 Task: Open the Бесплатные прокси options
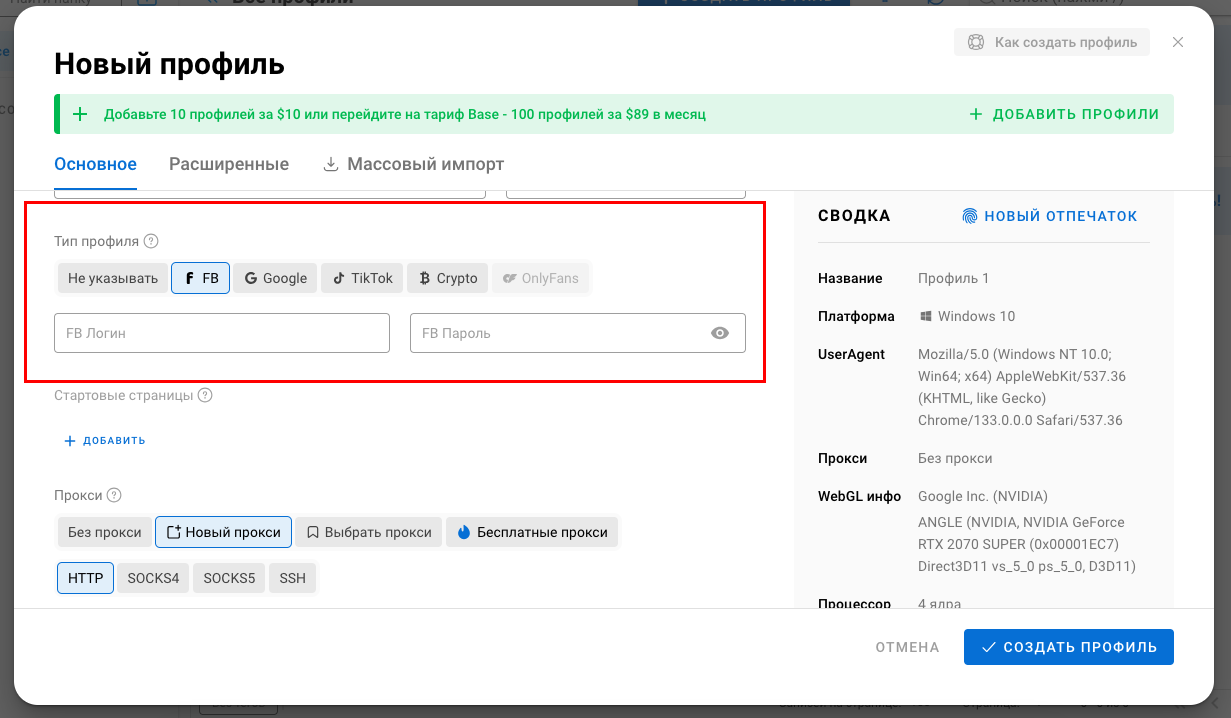(x=532, y=532)
